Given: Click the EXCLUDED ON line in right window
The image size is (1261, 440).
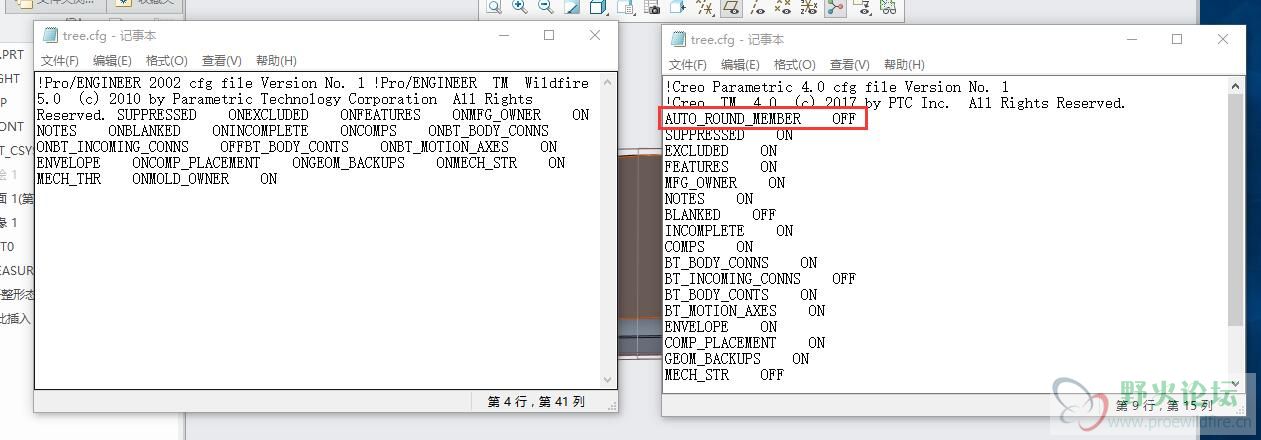Looking at the screenshot, I should [x=720, y=151].
